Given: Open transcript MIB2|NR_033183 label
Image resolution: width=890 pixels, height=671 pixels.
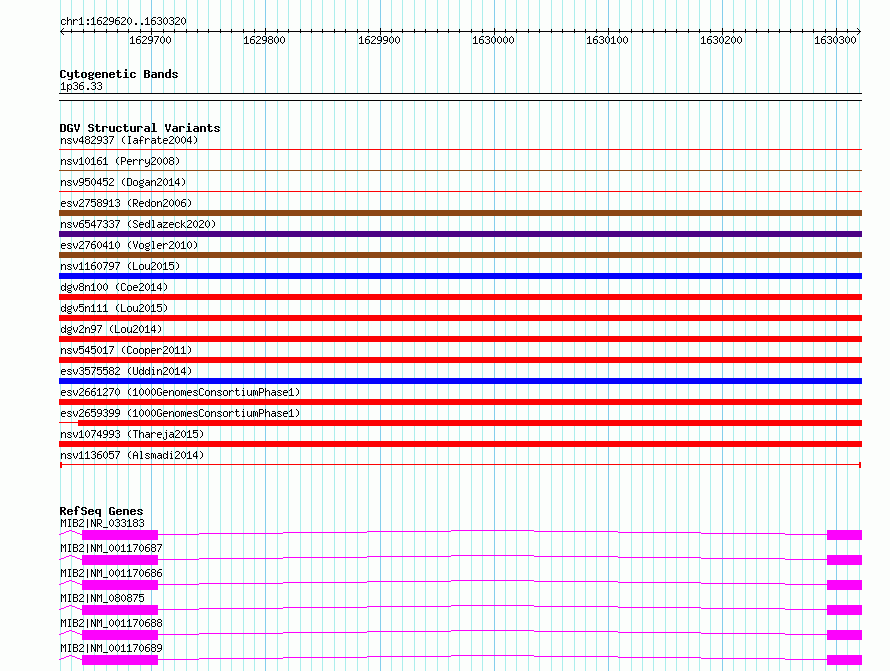Looking at the screenshot, I should (102, 523).
